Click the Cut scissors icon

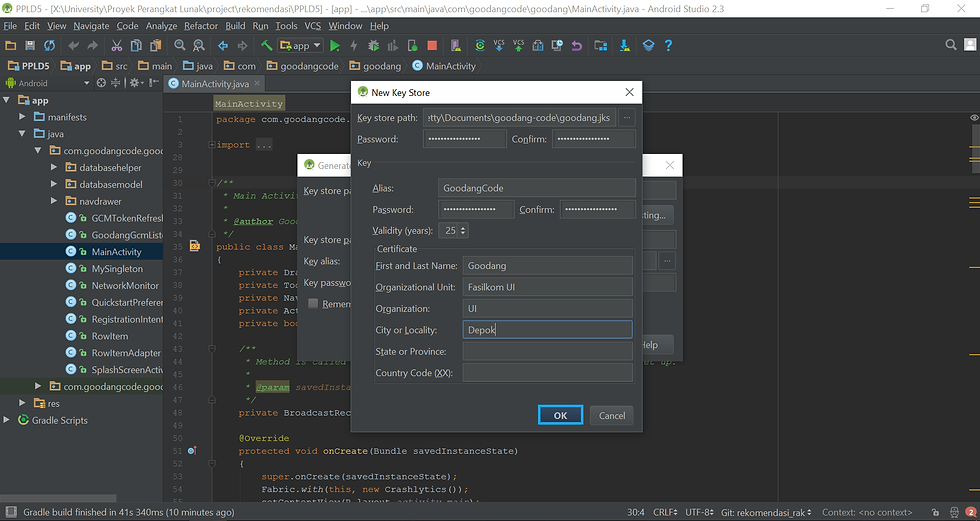click(117, 46)
